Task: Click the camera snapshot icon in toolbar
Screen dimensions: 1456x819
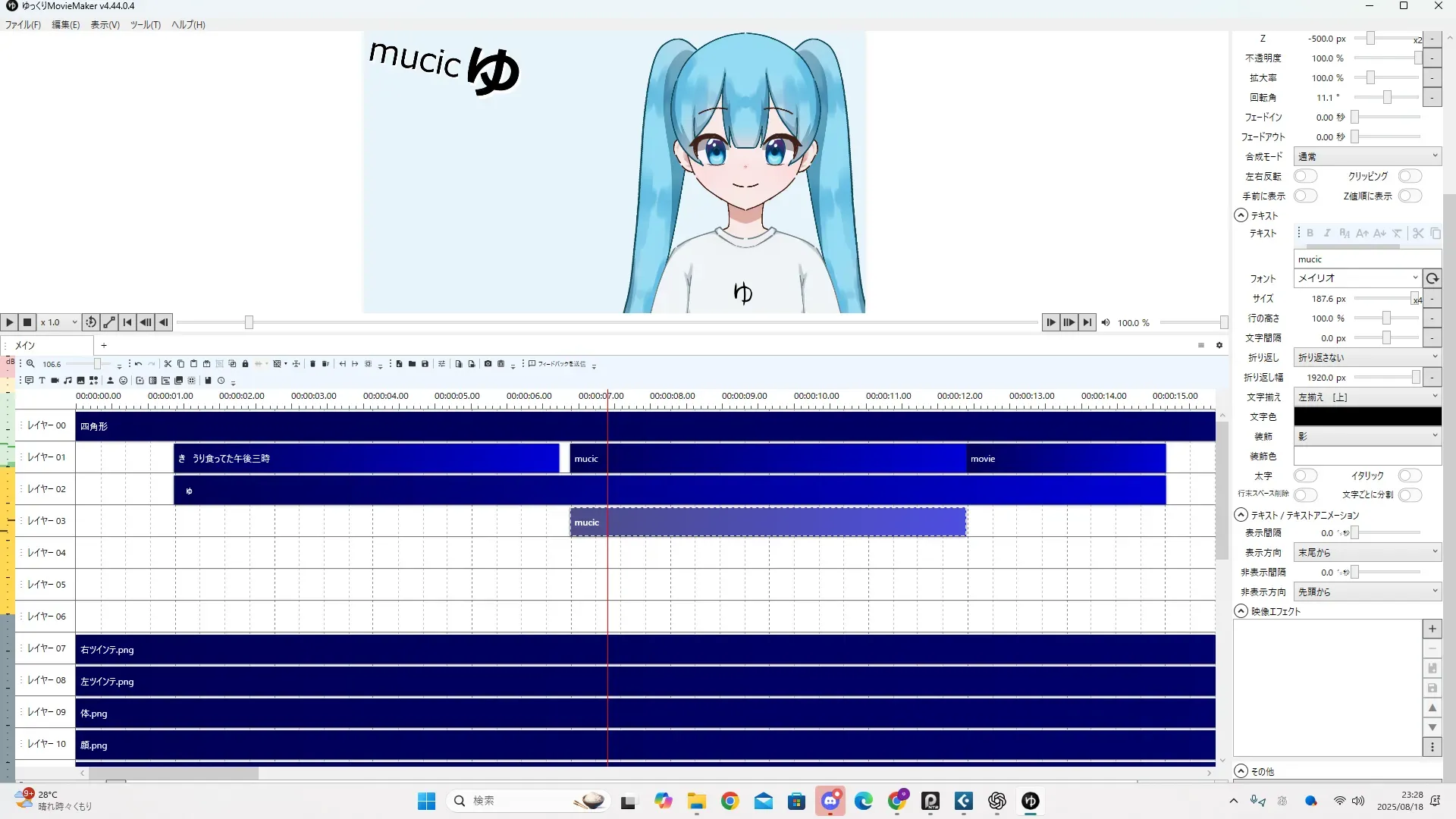Action: pos(488,364)
